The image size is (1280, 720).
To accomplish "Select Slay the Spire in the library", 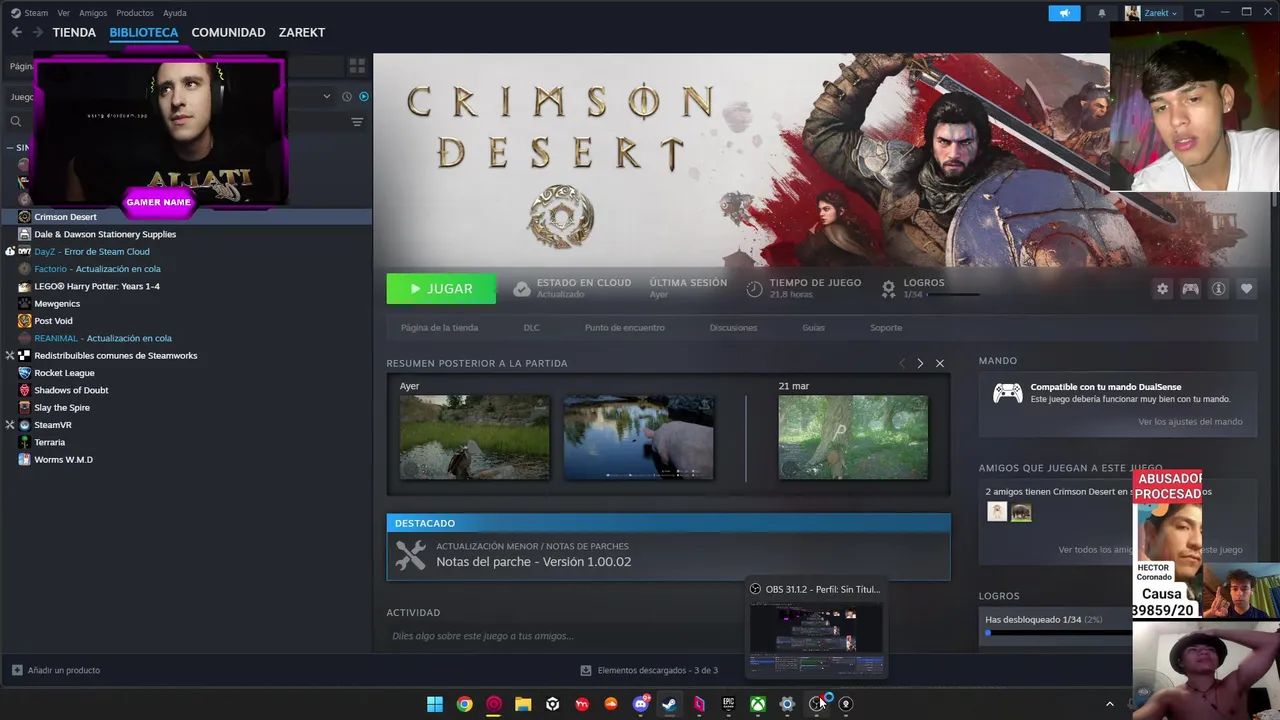I will pyautogui.click(x=62, y=408).
